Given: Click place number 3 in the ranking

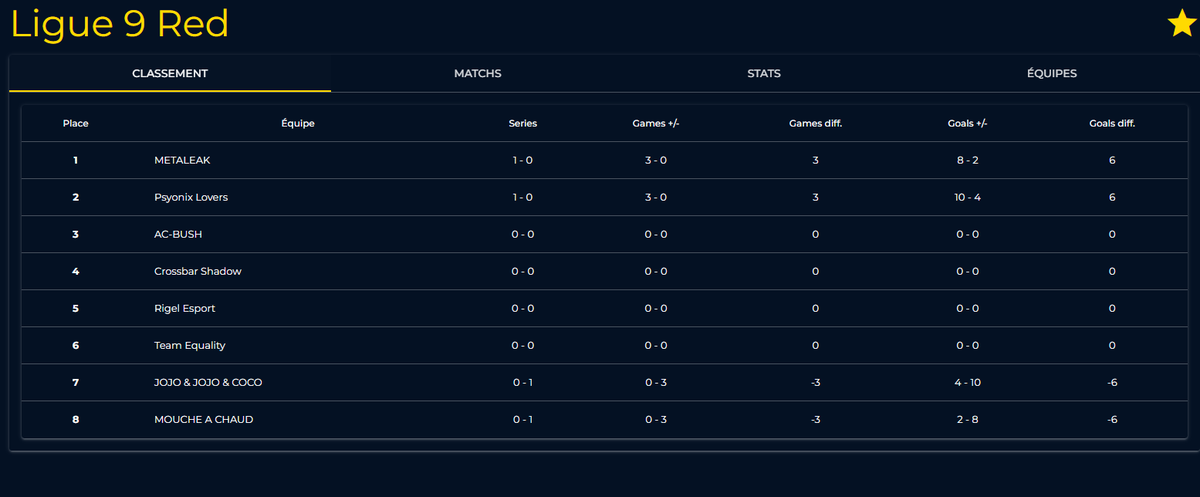Looking at the screenshot, I should tap(75, 234).
